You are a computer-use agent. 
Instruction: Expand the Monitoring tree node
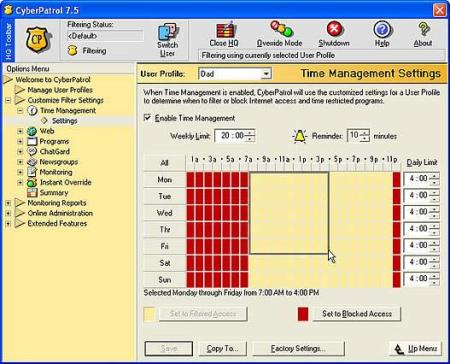point(20,172)
